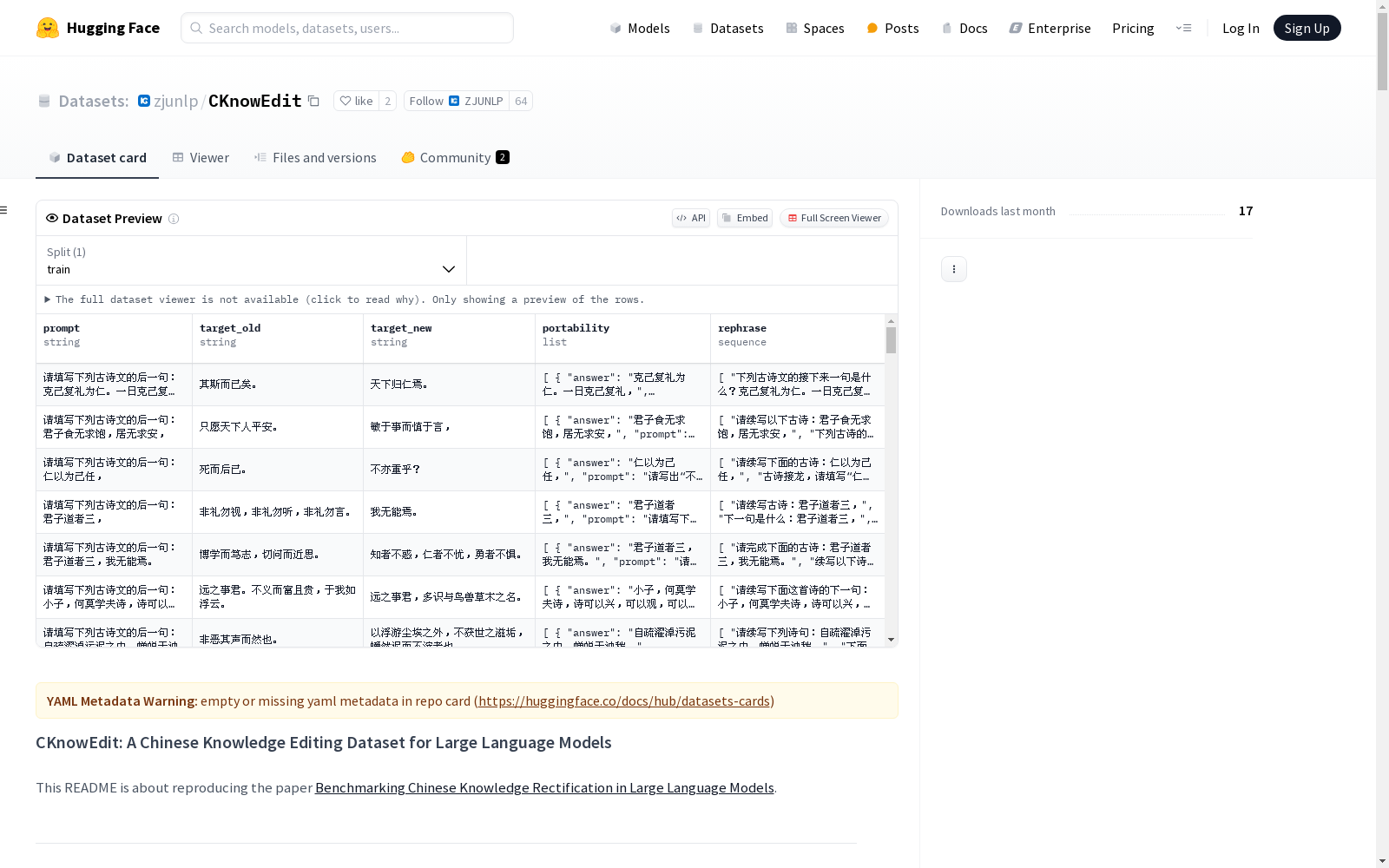
Task: Open the Datasets breadcrumb label
Action: coord(94,101)
